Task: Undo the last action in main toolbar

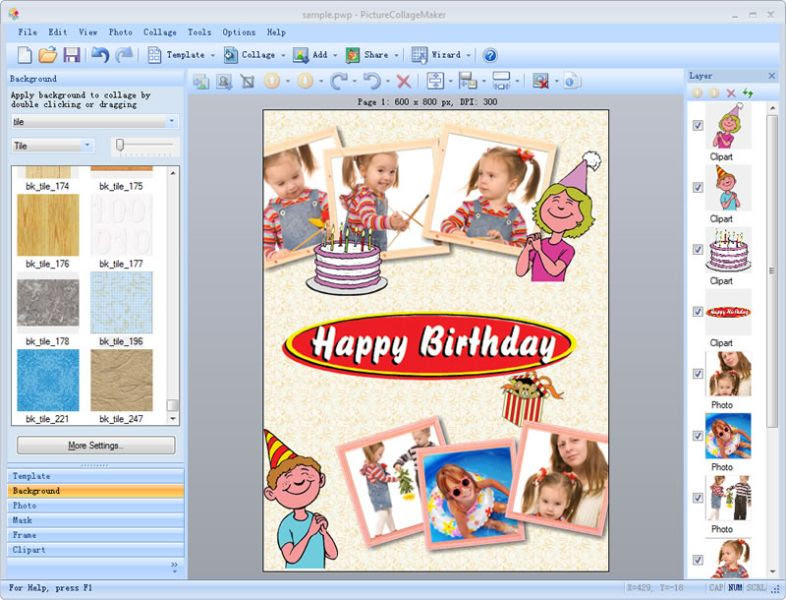Action: [x=100, y=55]
